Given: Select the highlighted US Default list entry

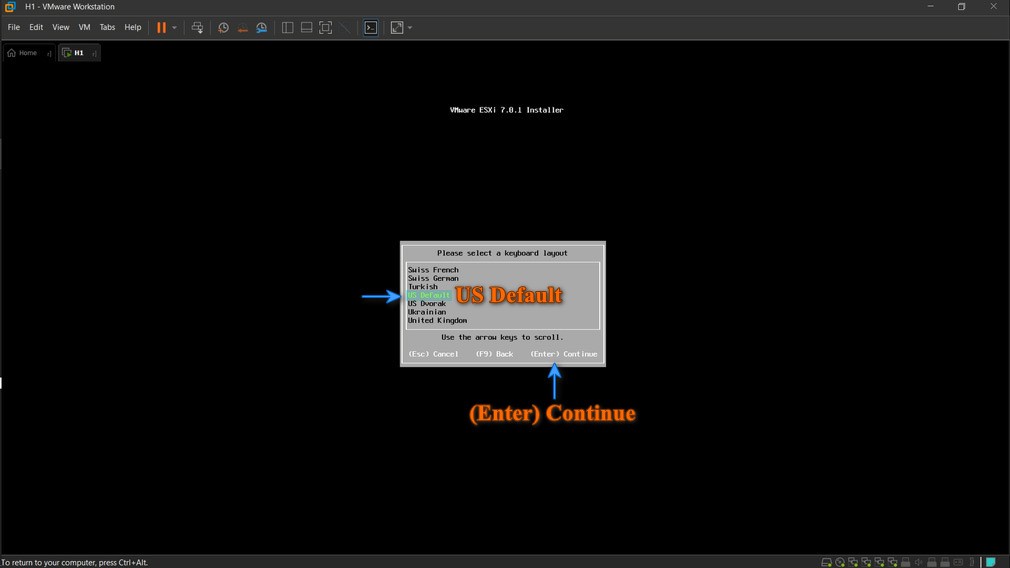Looking at the screenshot, I should 428,295.
